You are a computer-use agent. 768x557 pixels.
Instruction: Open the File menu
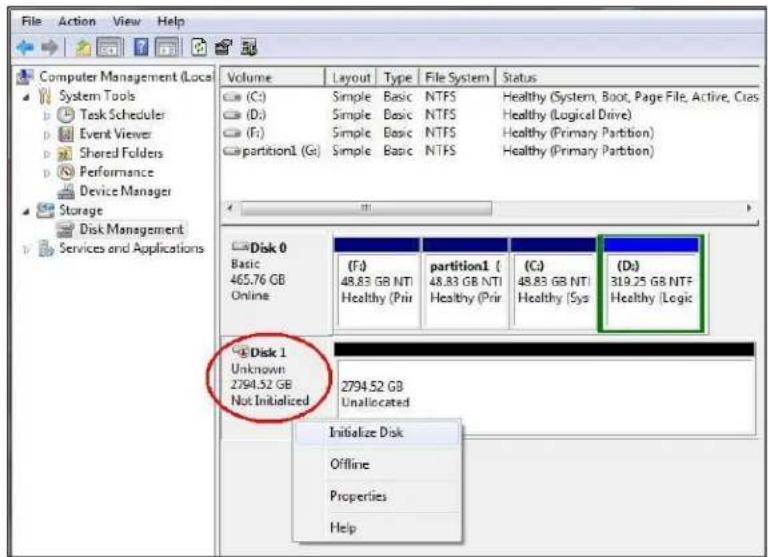pyautogui.click(x=31, y=22)
